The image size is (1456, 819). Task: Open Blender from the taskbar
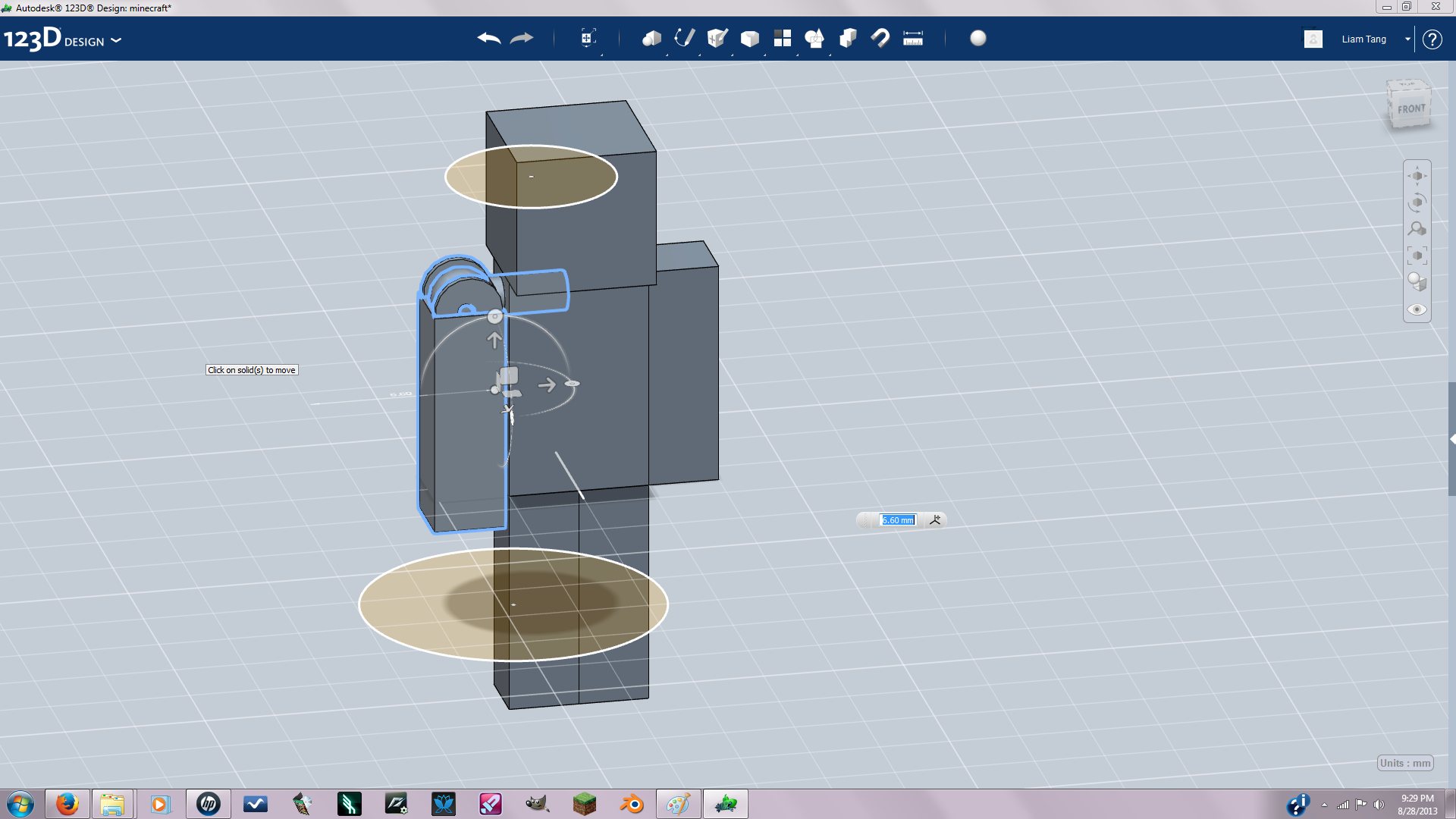tap(632, 804)
